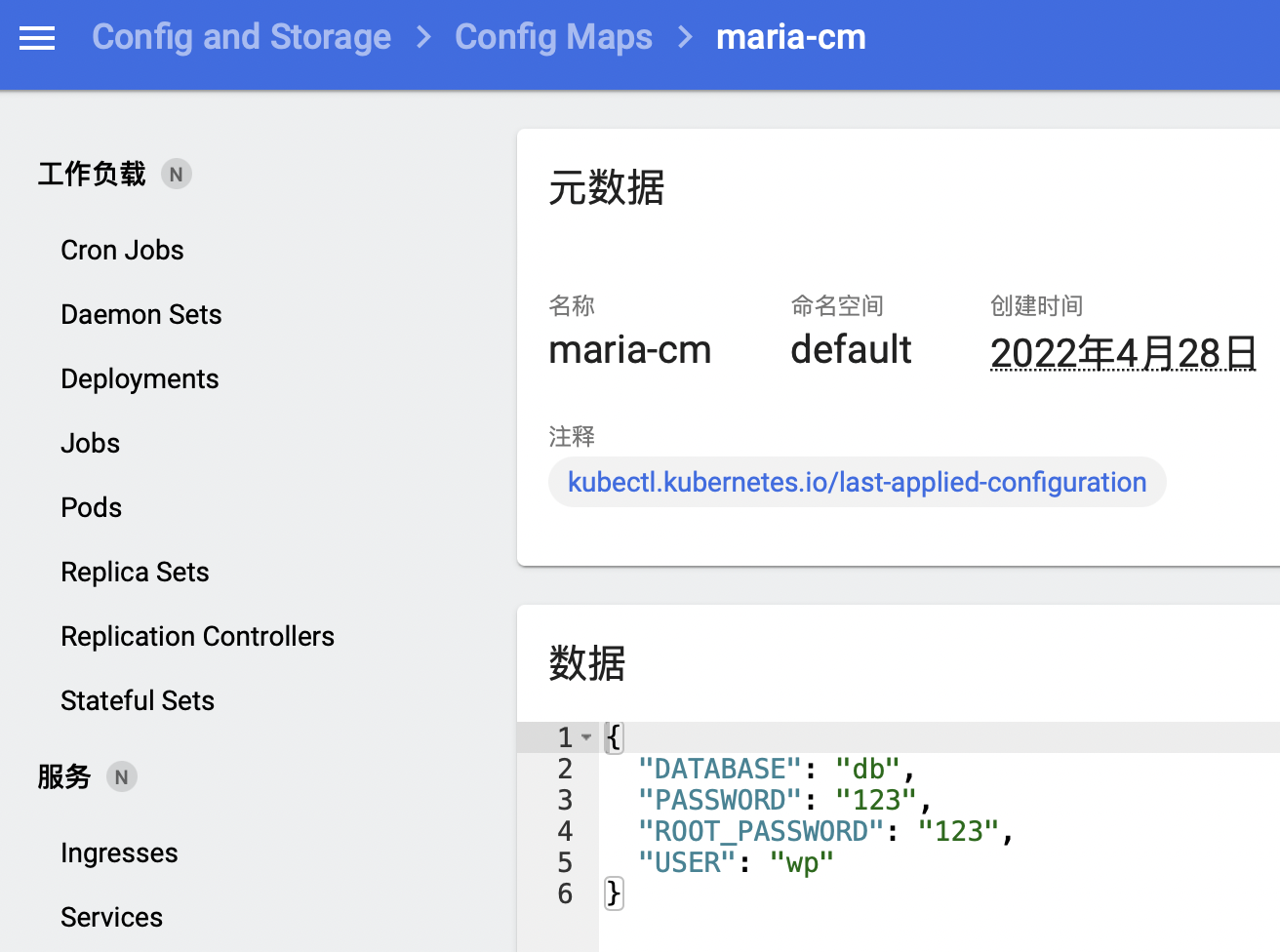1280x952 pixels.
Task: Open Stateful Sets list
Action: [137, 701]
